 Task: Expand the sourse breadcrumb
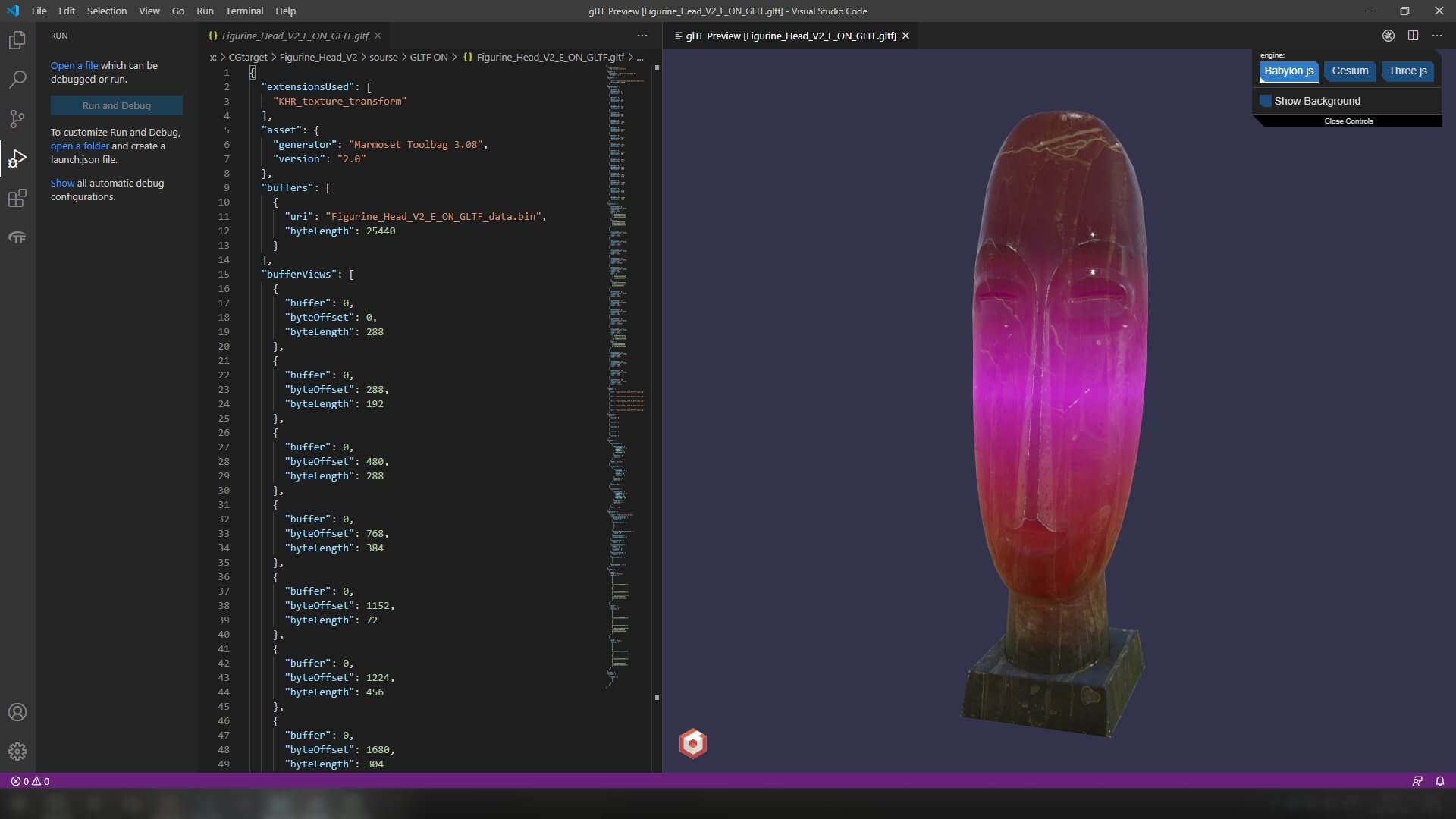pyautogui.click(x=384, y=57)
